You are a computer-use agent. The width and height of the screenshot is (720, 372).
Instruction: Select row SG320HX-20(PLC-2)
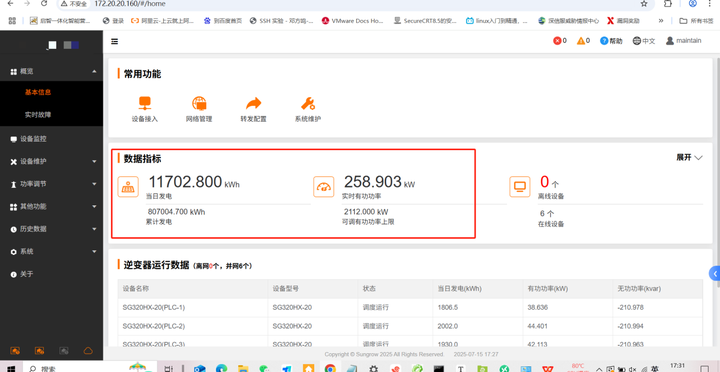click(x=410, y=326)
